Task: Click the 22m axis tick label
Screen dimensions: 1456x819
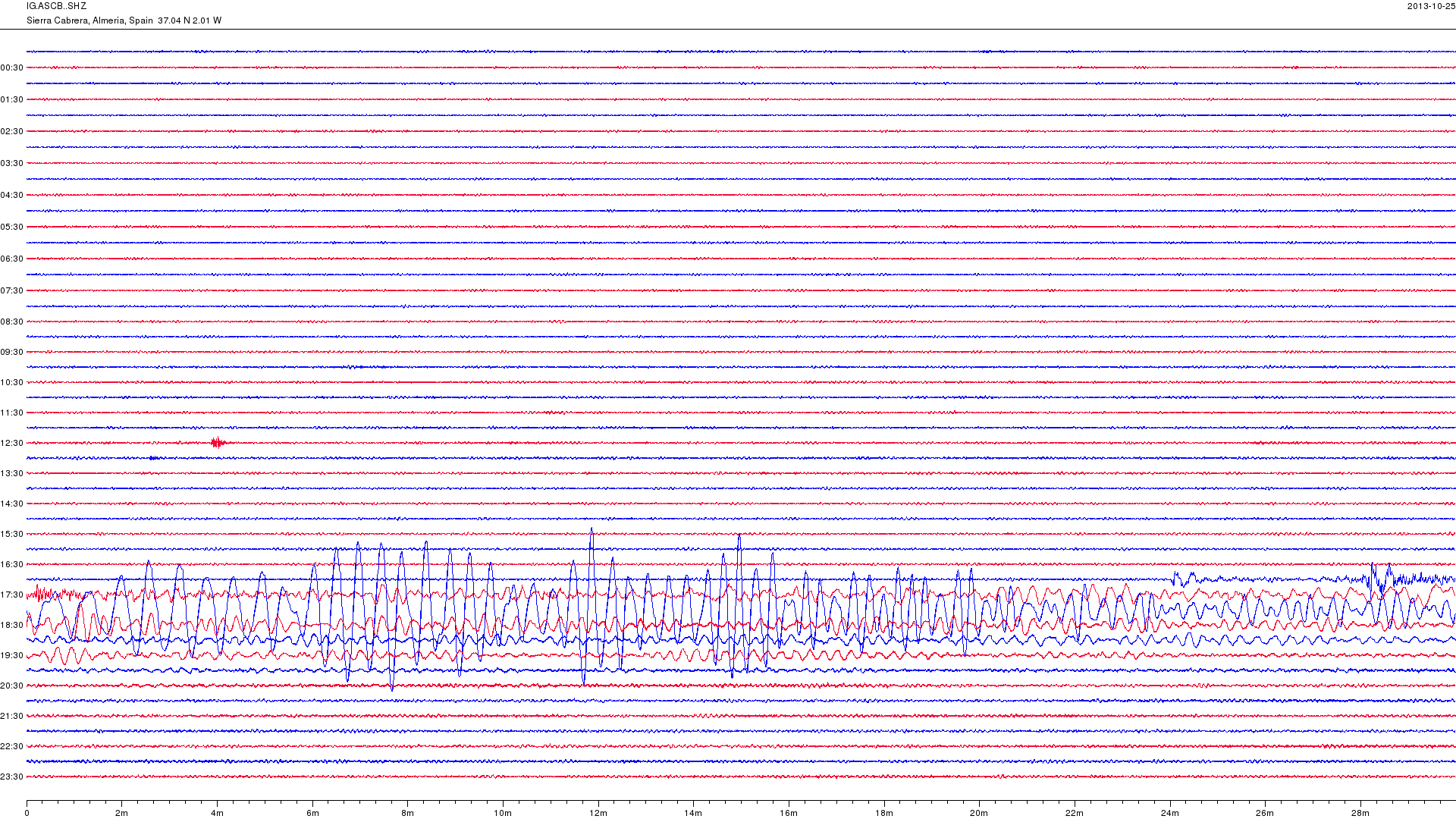Action: coord(1075,814)
